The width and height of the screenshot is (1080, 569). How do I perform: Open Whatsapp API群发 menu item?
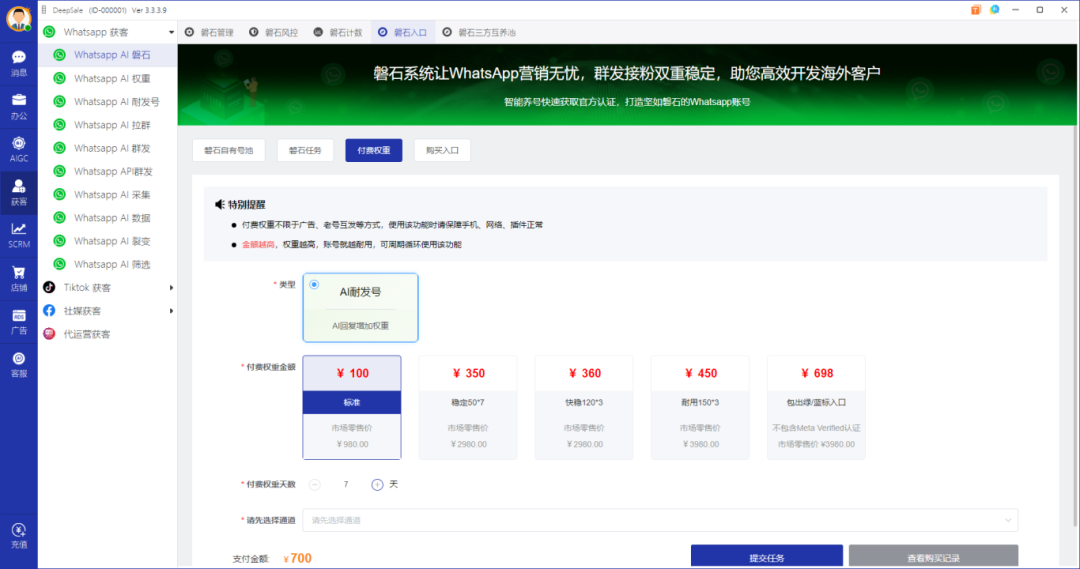108,171
